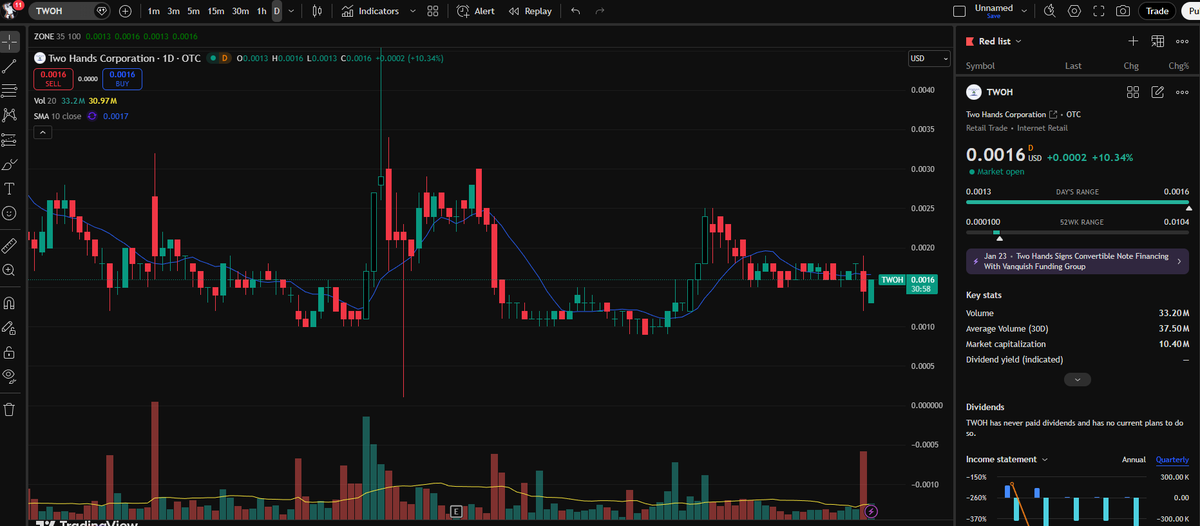Toggle hide all drawings eye icon

9,376
